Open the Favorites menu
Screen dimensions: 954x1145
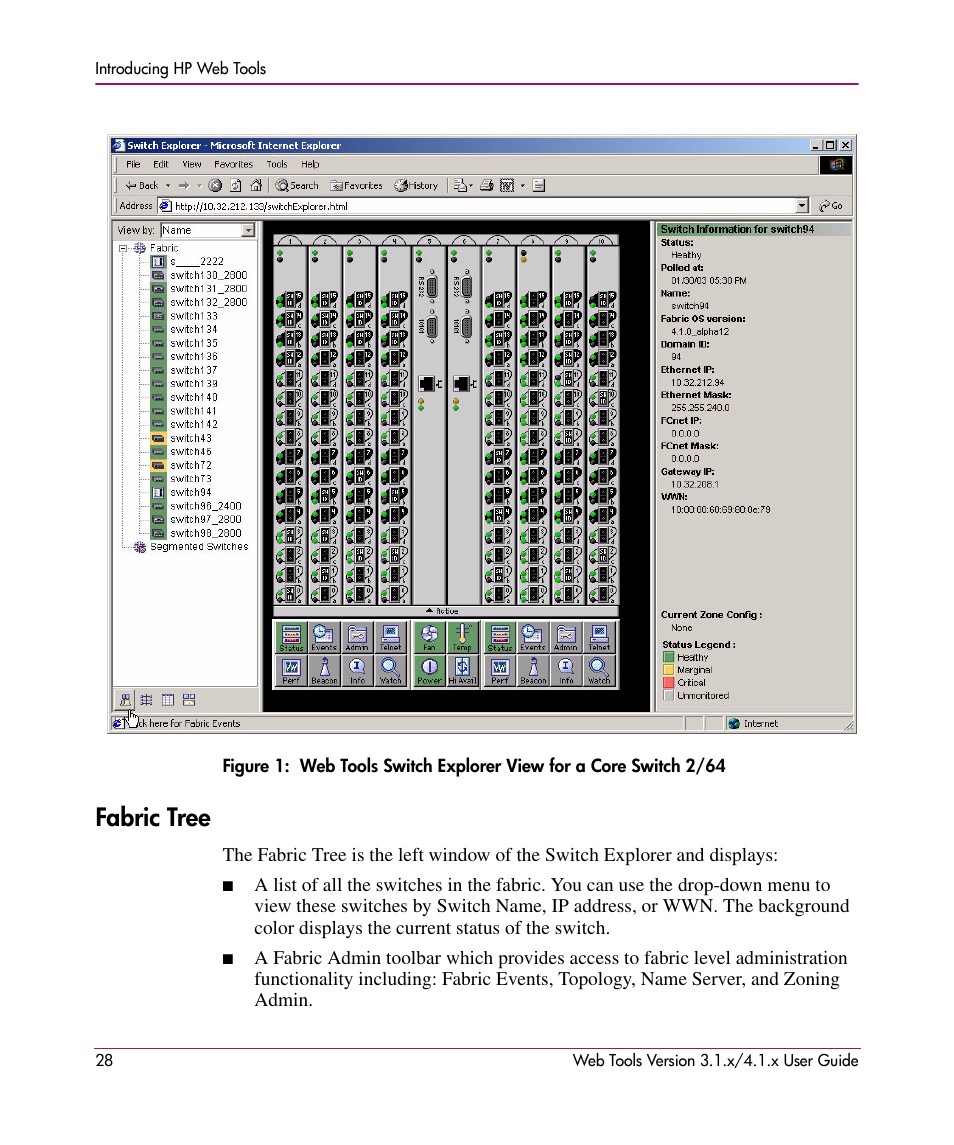point(233,164)
